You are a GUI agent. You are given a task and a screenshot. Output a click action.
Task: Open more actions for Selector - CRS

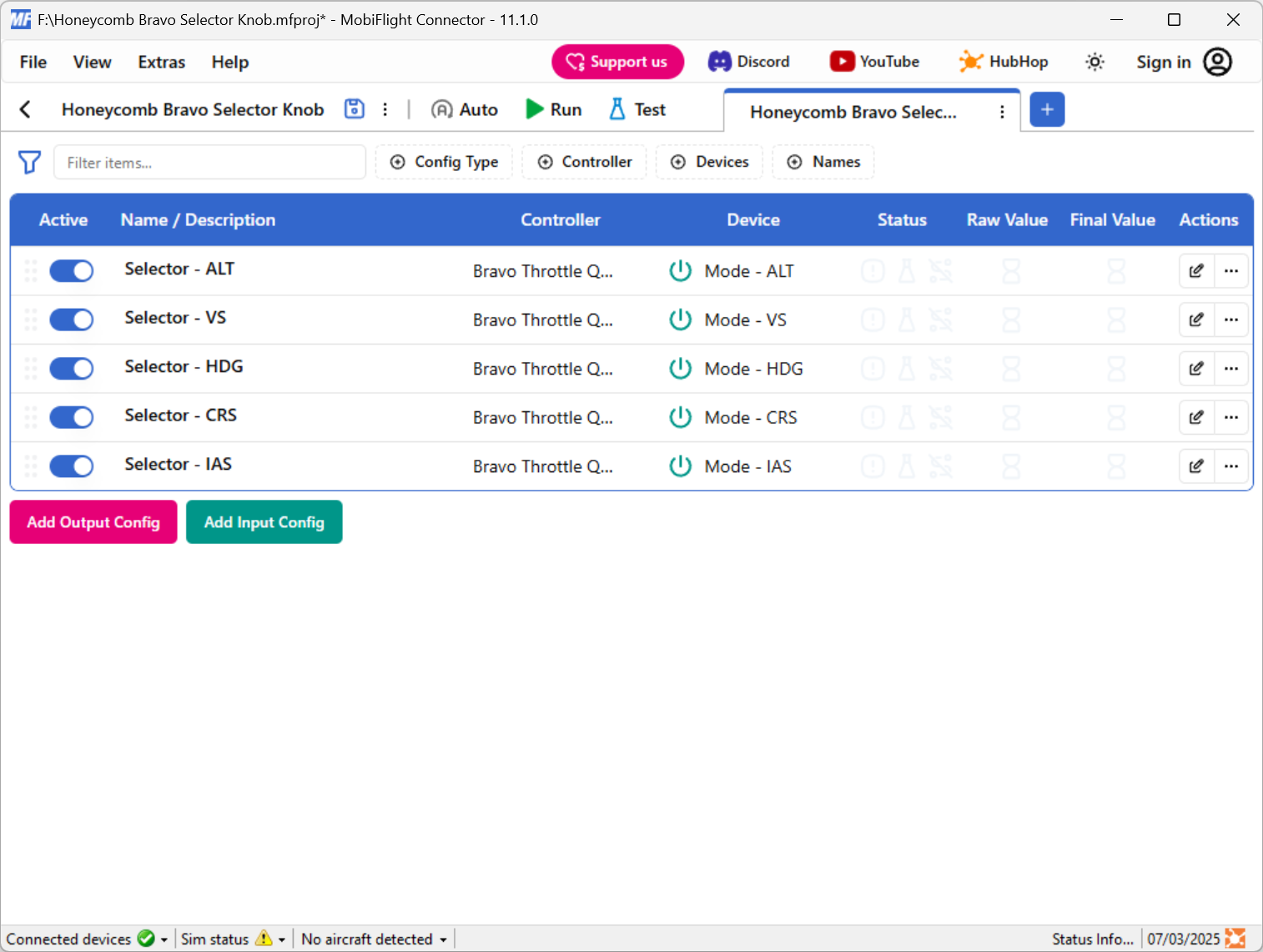pyautogui.click(x=1231, y=417)
